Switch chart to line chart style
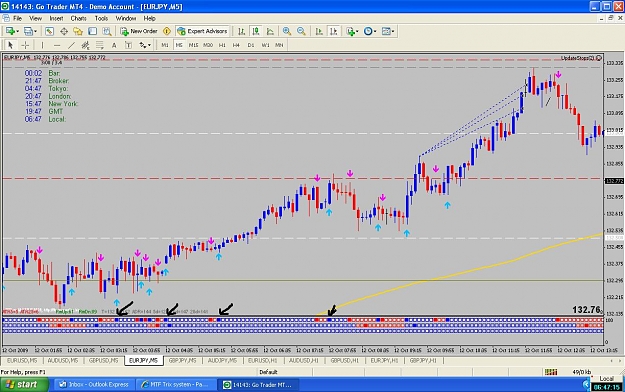 click(x=270, y=31)
